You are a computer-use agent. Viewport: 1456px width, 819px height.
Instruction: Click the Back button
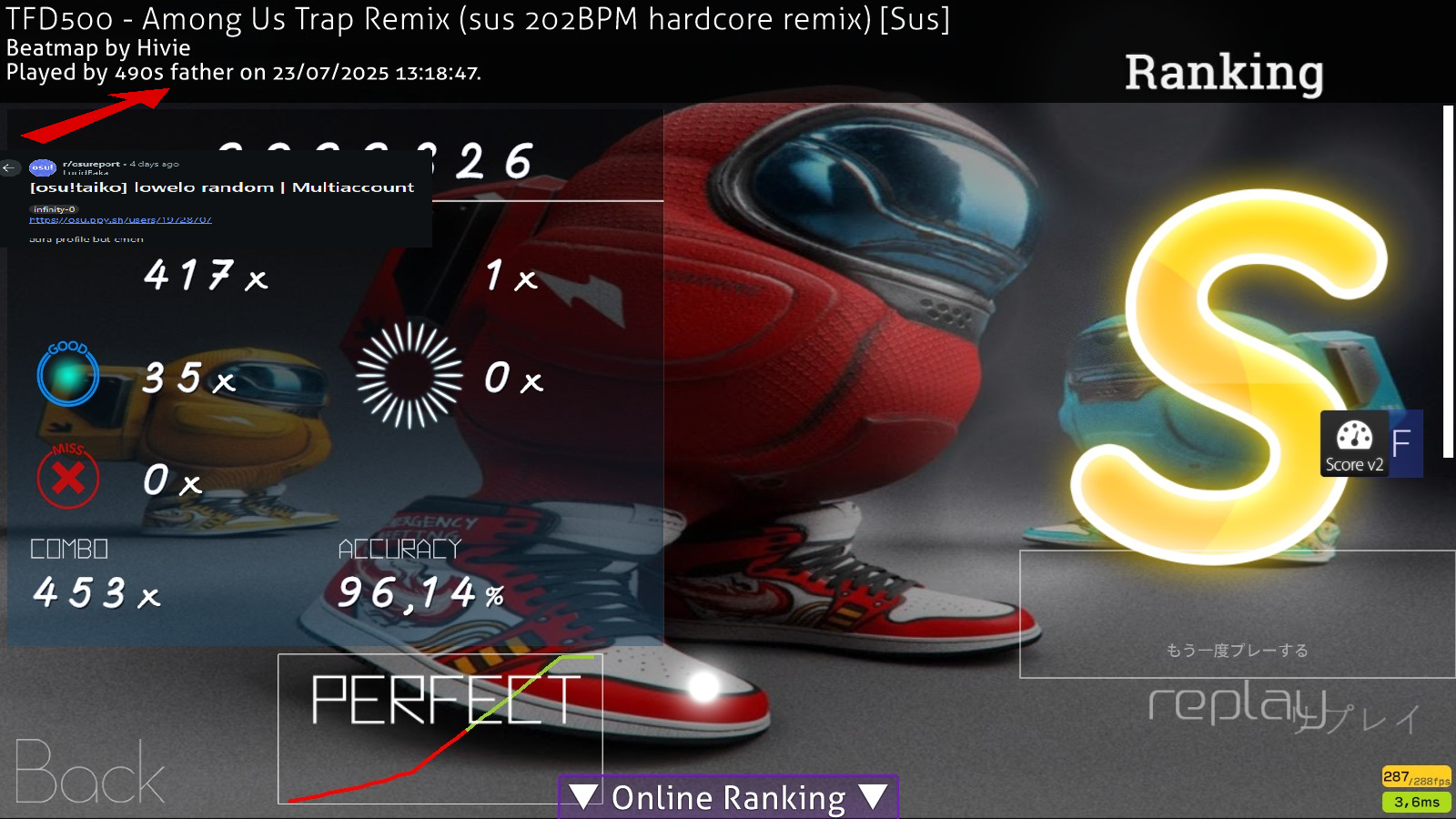89,772
